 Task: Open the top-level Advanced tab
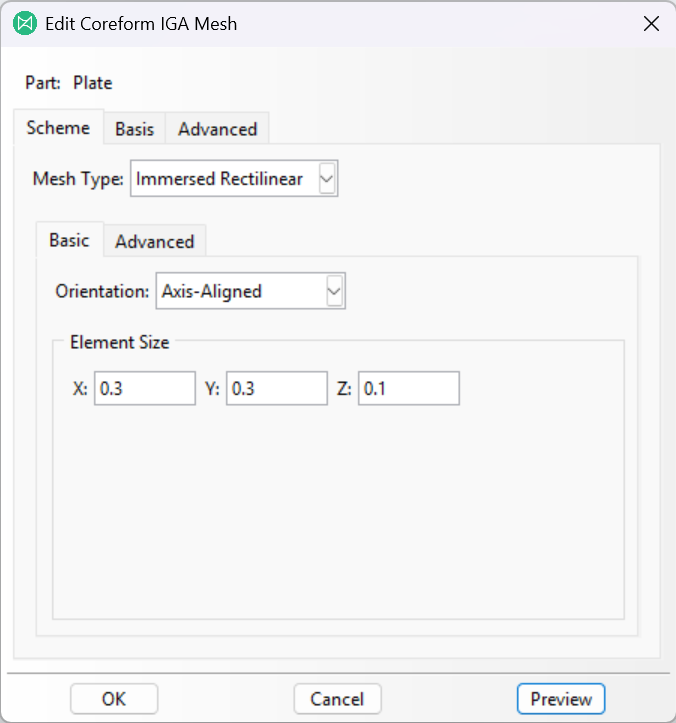[x=217, y=129]
